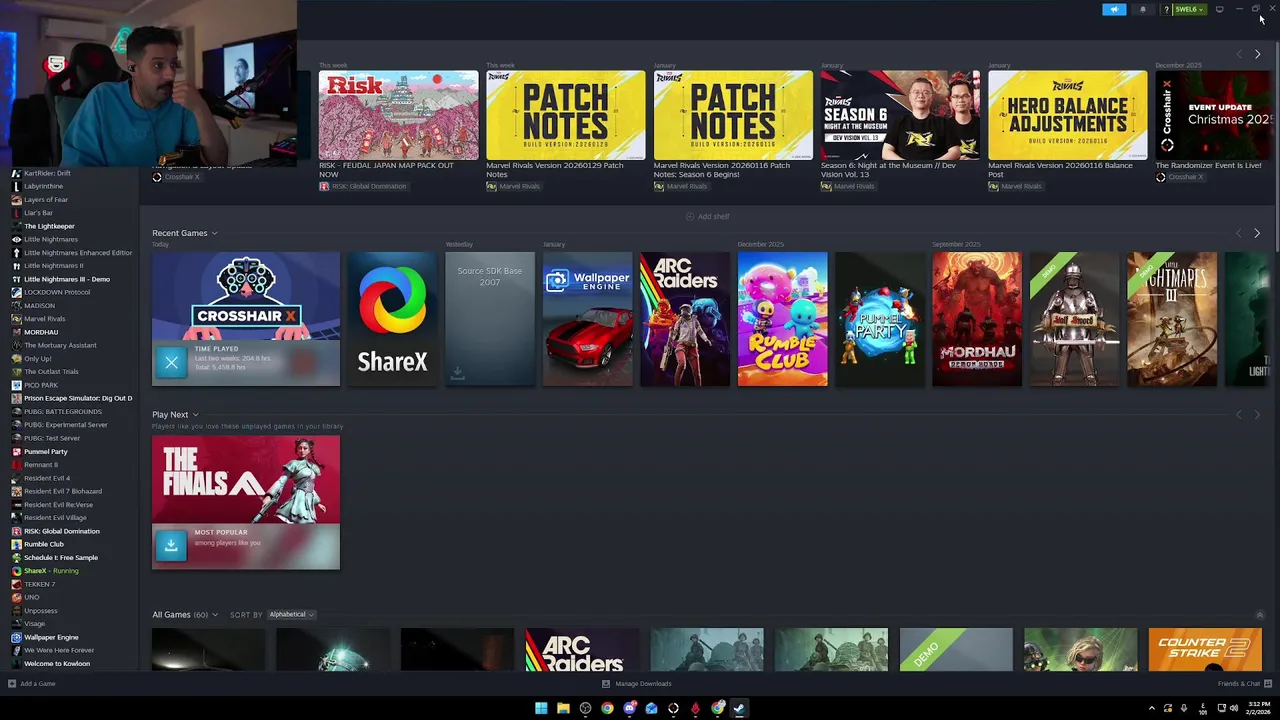The width and height of the screenshot is (1280, 720).
Task: Select Resident Evil 4 in sidebar
Action: [x=47, y=478]
